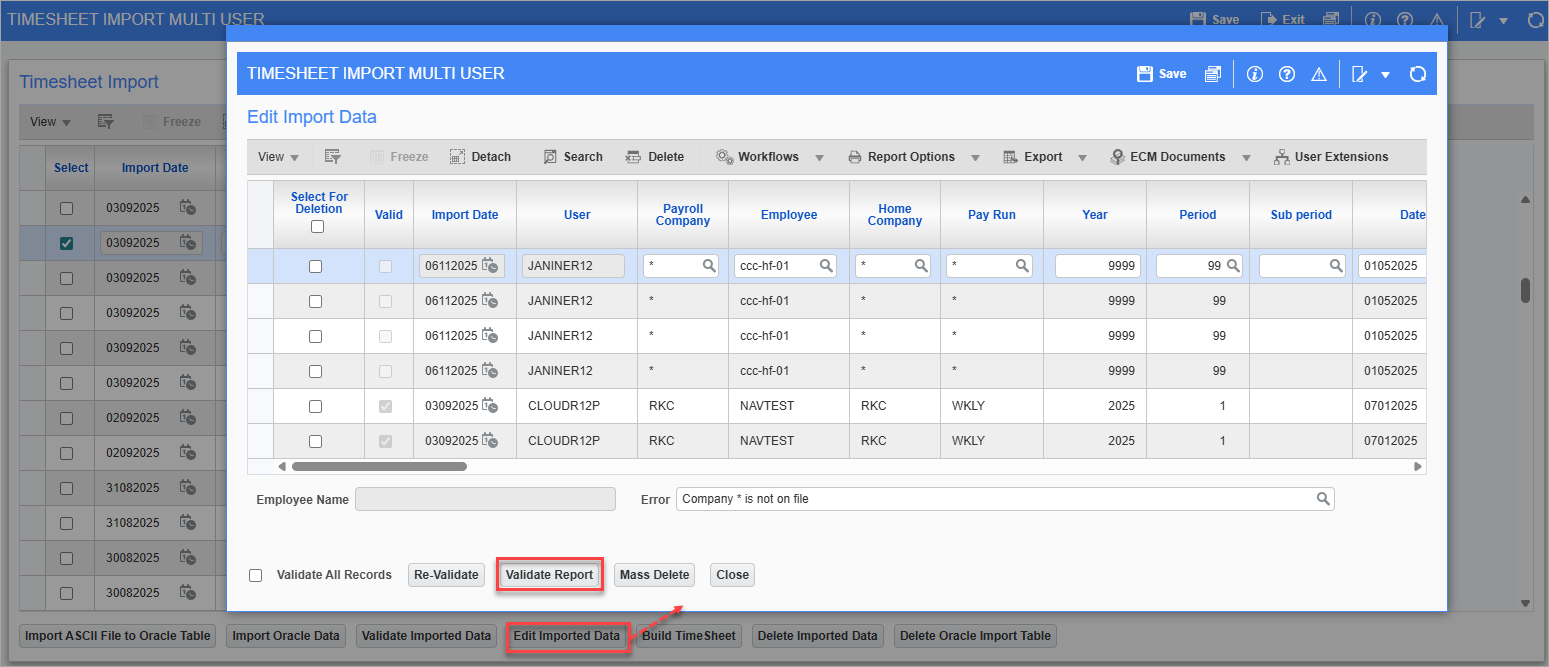This screenshot has width=1549, height=667.
Task: Click the Build TimeSheet button
Action: [x=688, y=635]
